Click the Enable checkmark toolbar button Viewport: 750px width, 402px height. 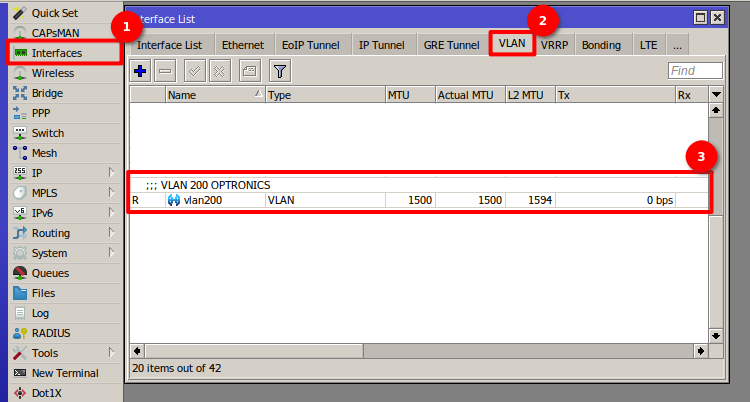(x=196, y=71)
